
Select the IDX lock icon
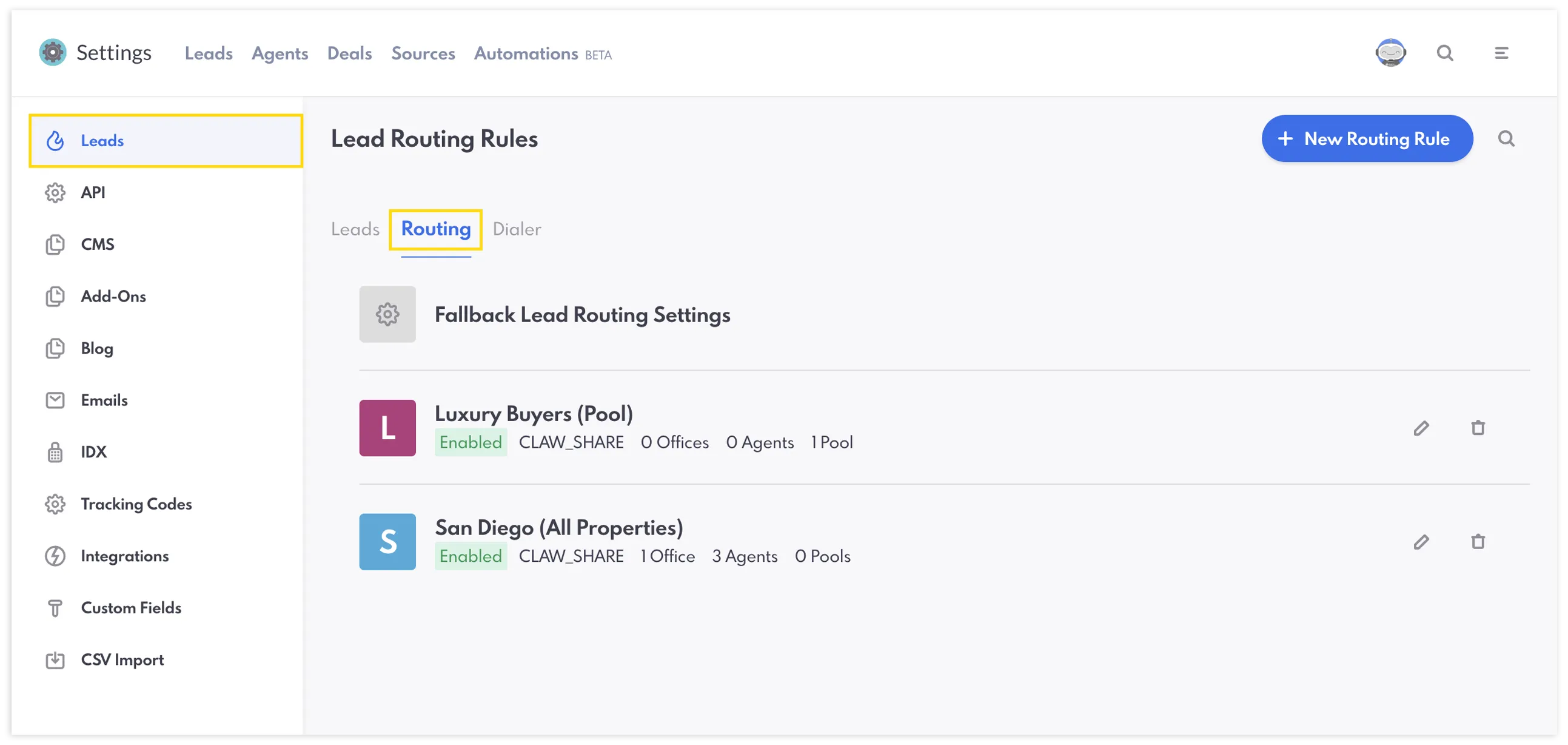(55, 451)
